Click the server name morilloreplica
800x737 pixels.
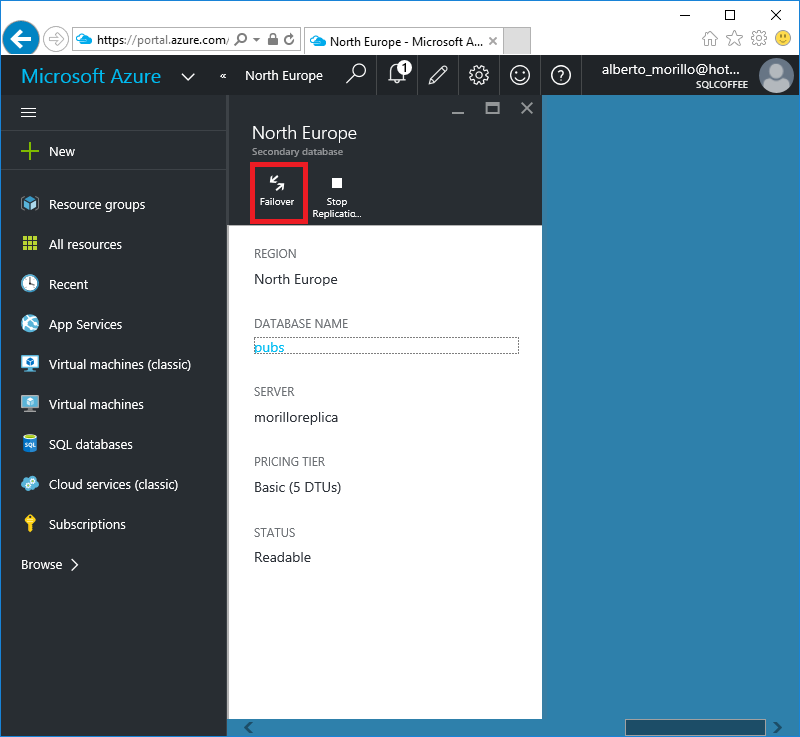tap(296, 417)
